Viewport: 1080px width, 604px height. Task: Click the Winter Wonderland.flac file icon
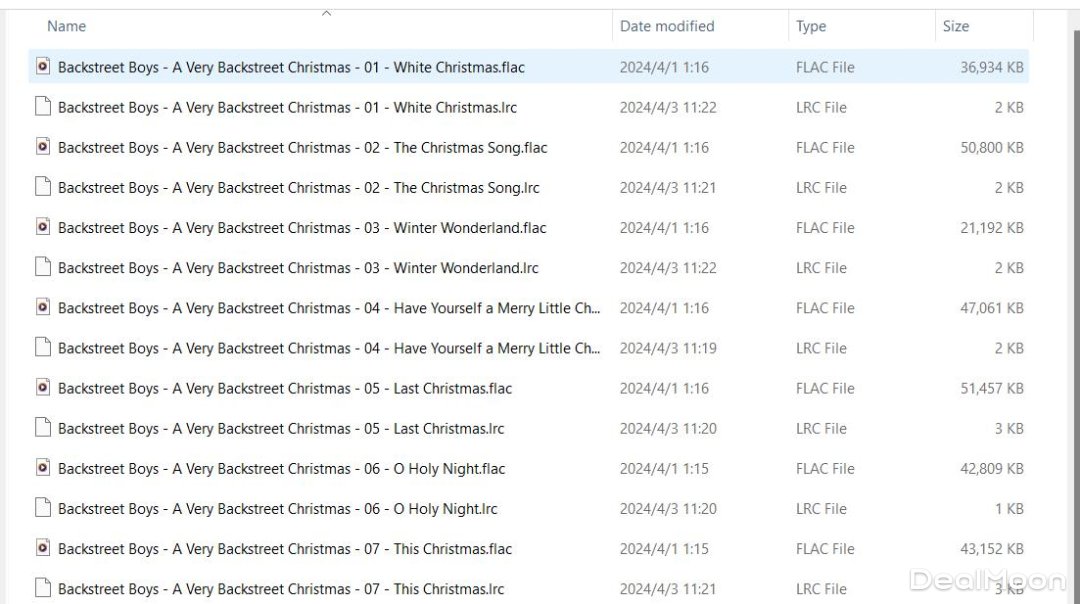(x=43, y=227)
